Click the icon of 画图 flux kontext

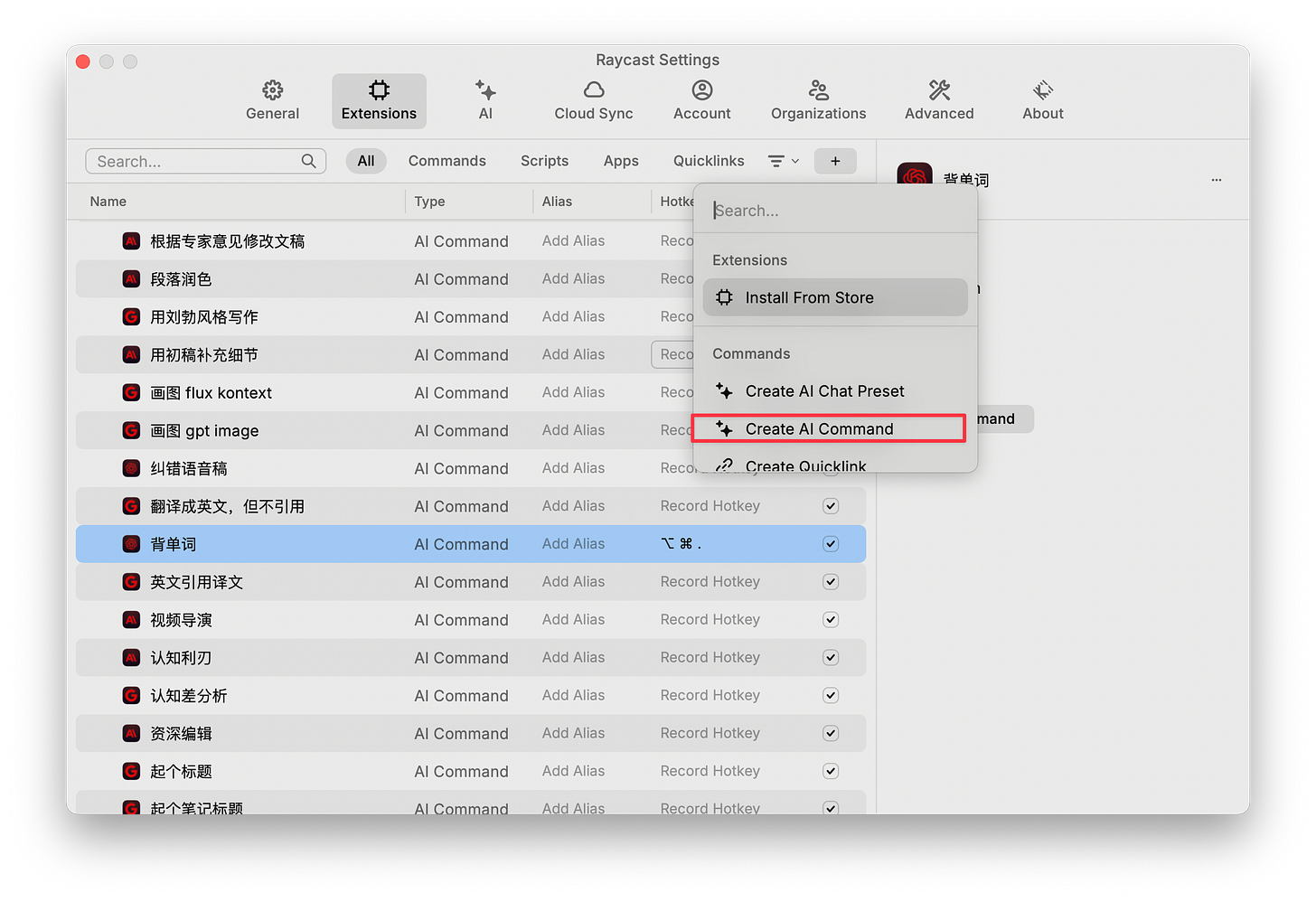(132, 393)
